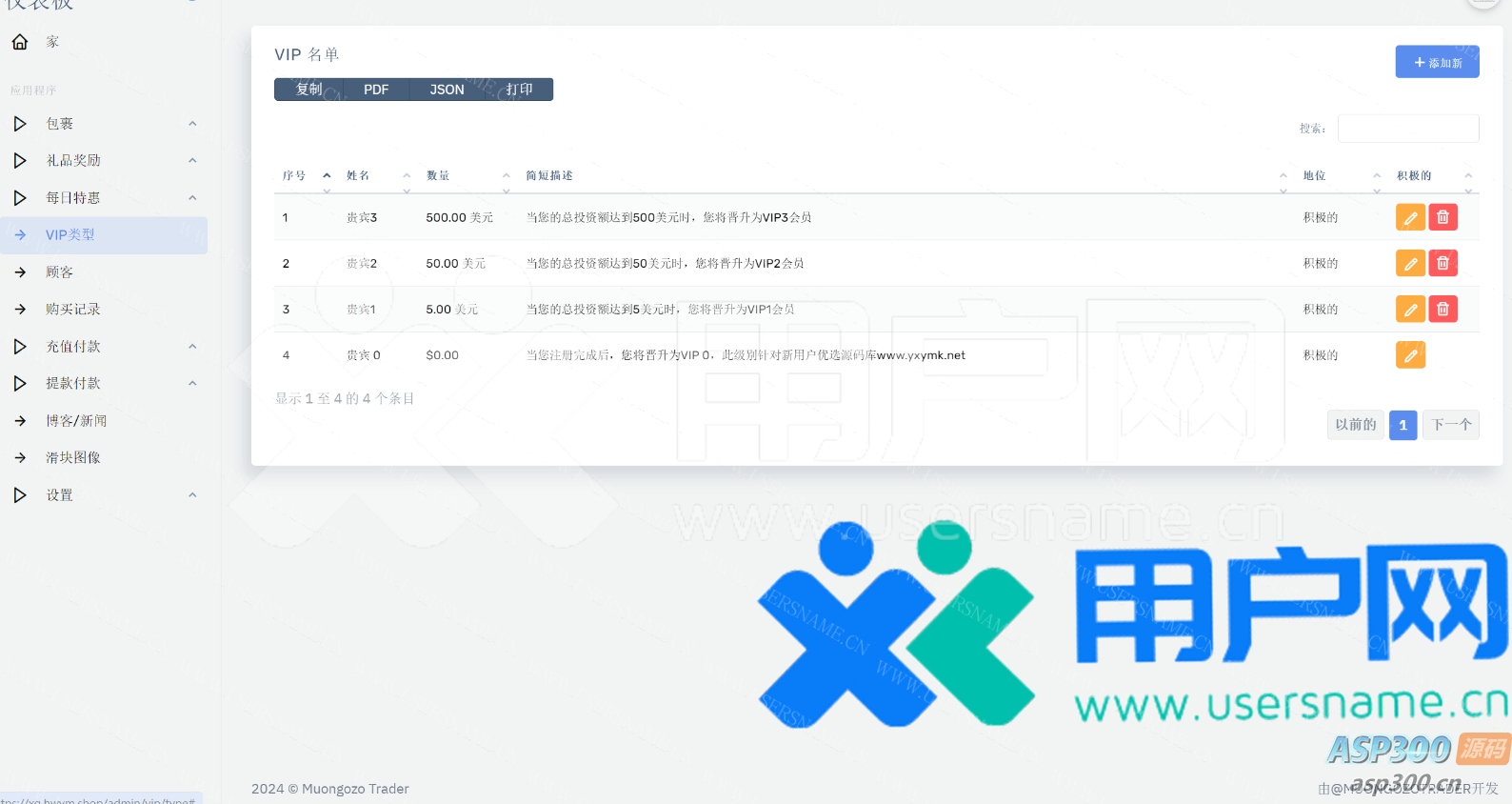
Task: Sort table by 数量 column
Action: tap(468, 176)
